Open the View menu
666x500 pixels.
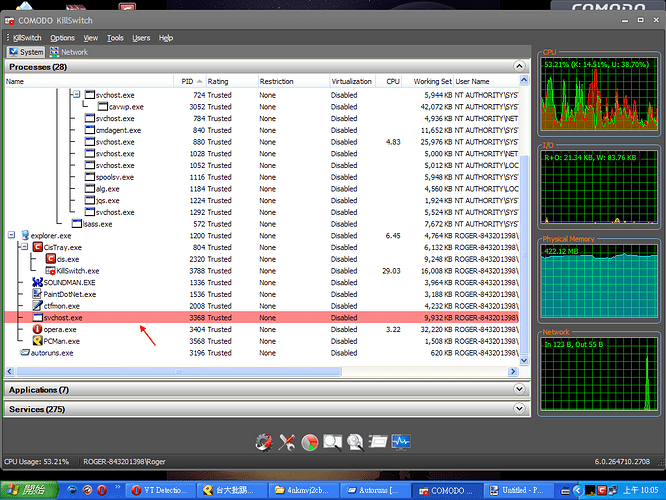[x=90, y=38]
